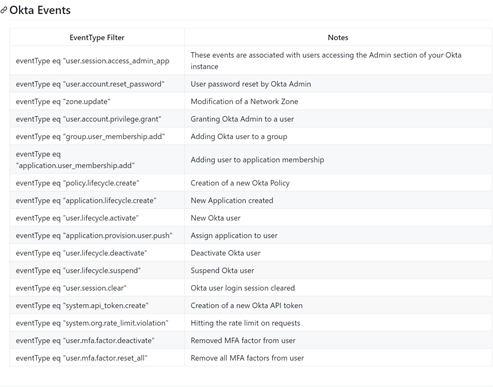The width and height of the screenshot is (493, 387).
Task: Click the Okta Events heading
Action: coord(40,10)
